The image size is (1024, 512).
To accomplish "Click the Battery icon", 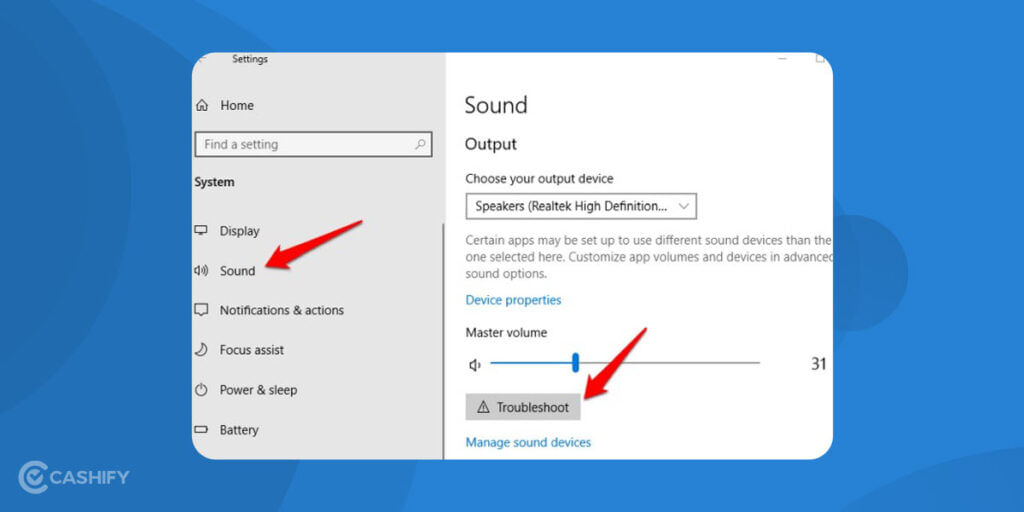I will click(x=201, y=430).
